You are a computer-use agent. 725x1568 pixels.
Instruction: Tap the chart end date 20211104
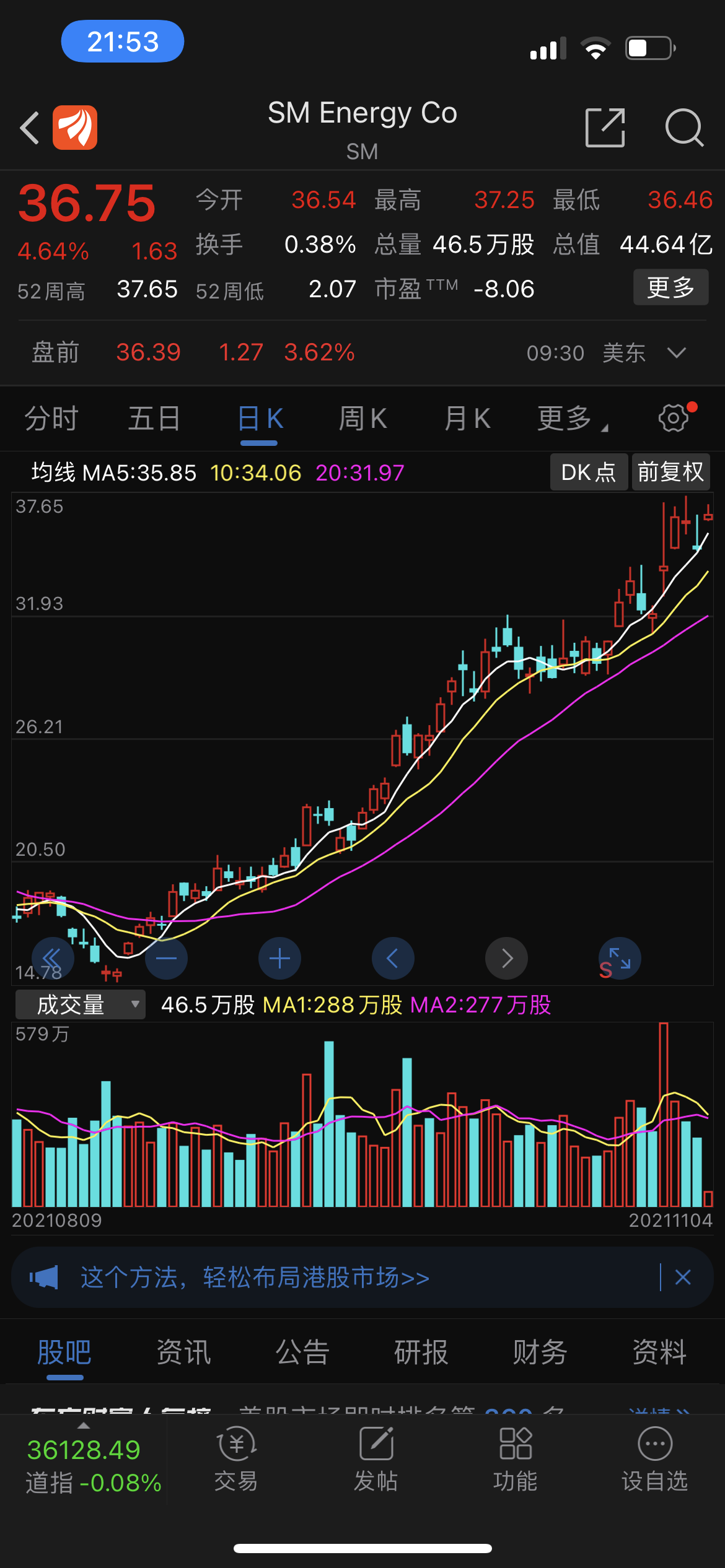click(670, 1221)
